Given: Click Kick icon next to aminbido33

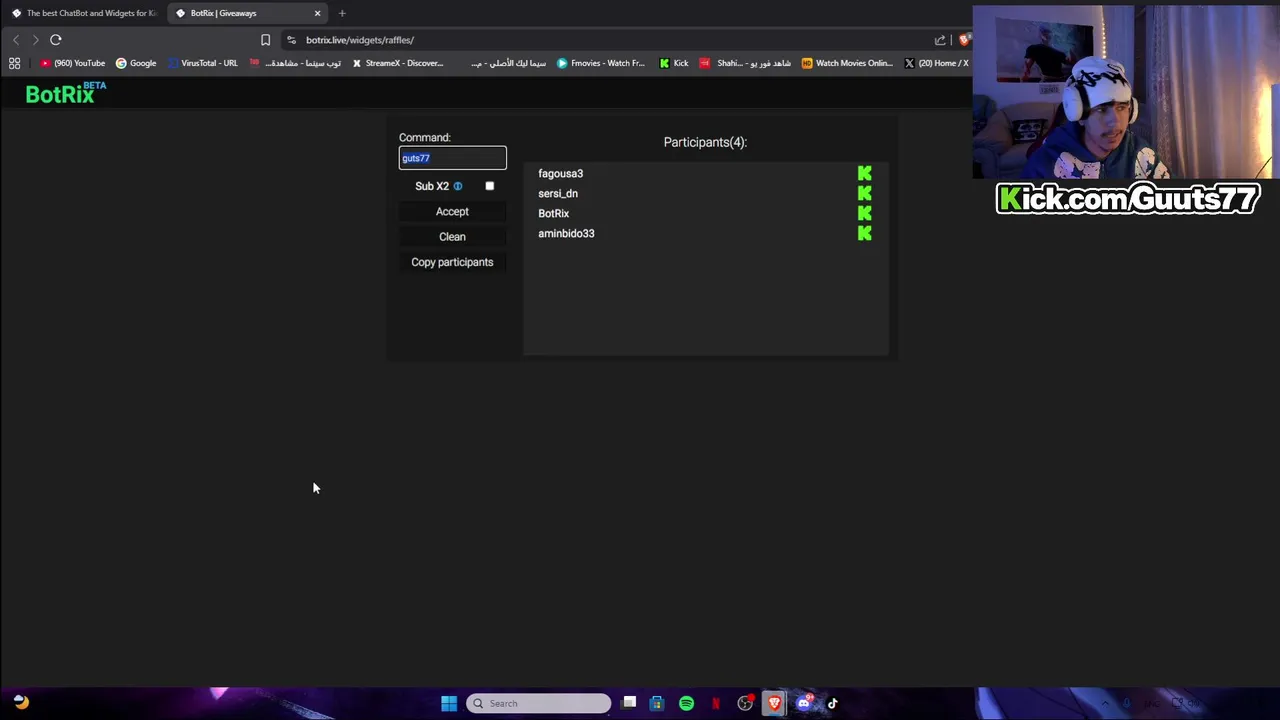Looking at the screenshot, I should [x=864, y=233].
